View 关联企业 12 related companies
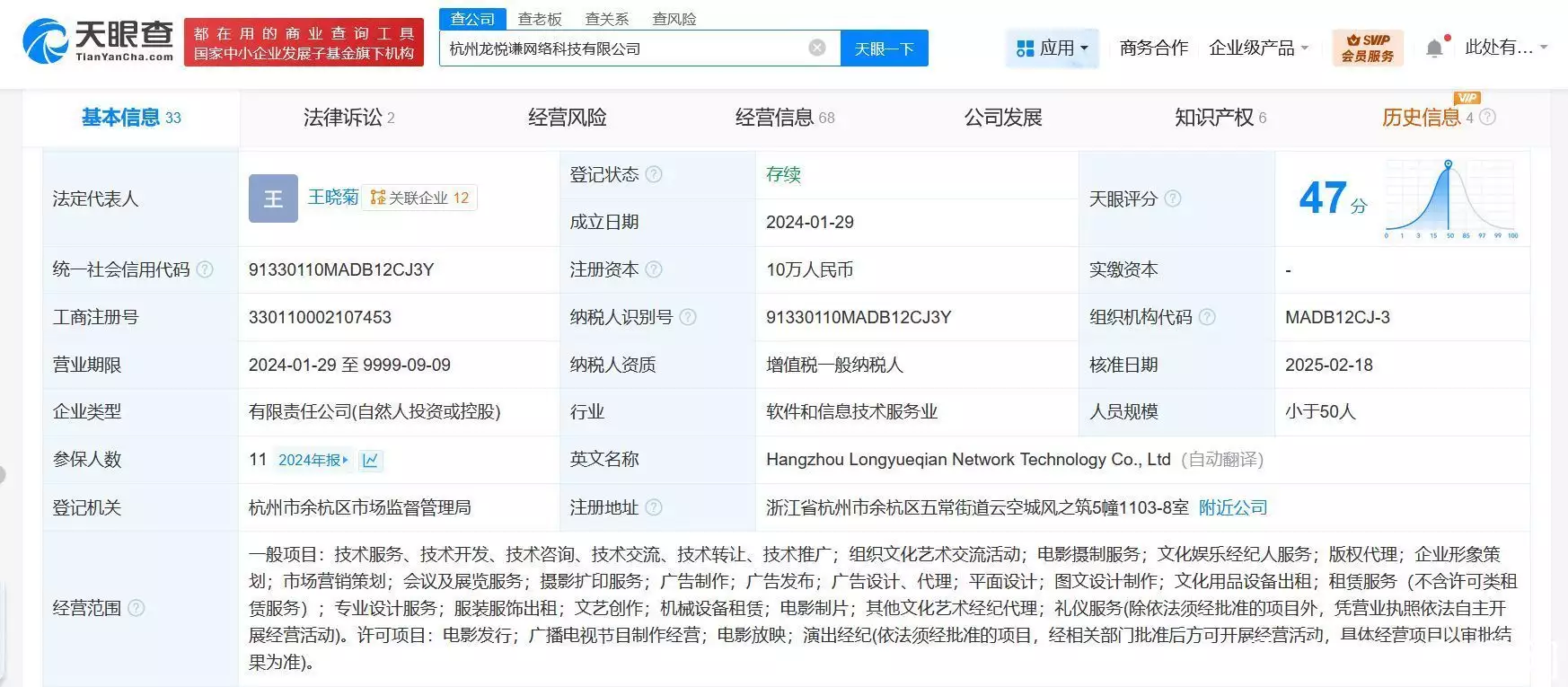1568x687 pixels. [420, 198]
